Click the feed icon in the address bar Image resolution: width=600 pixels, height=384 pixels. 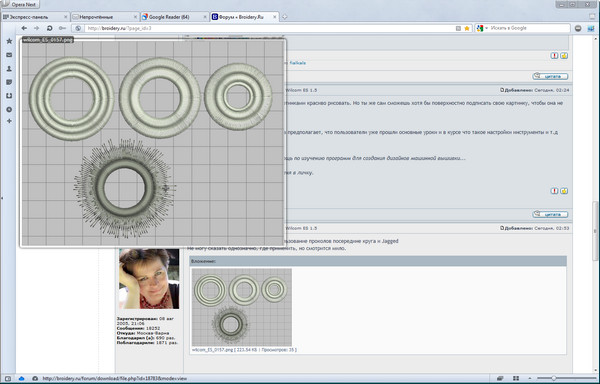coord(458,28)
